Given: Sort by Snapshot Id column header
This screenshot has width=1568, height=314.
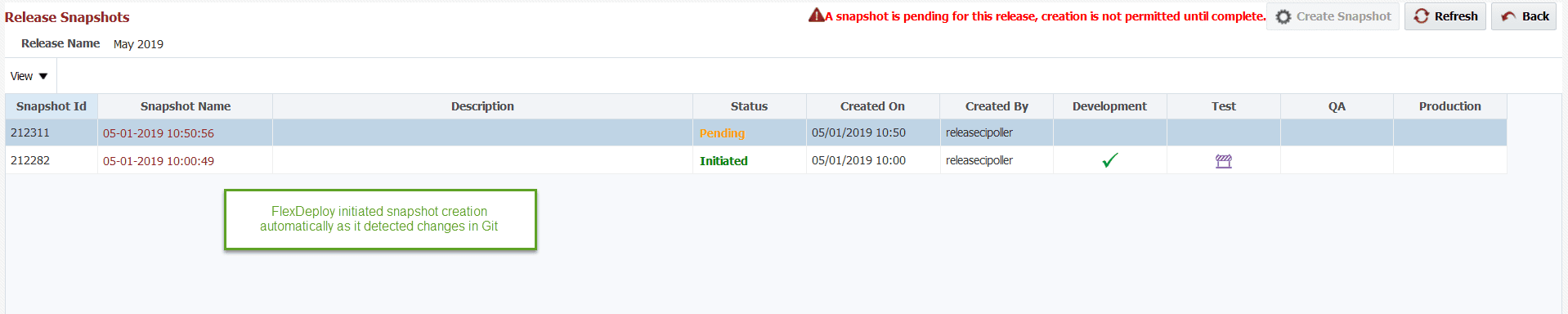Looking at the screenshot, I should 52,106.
